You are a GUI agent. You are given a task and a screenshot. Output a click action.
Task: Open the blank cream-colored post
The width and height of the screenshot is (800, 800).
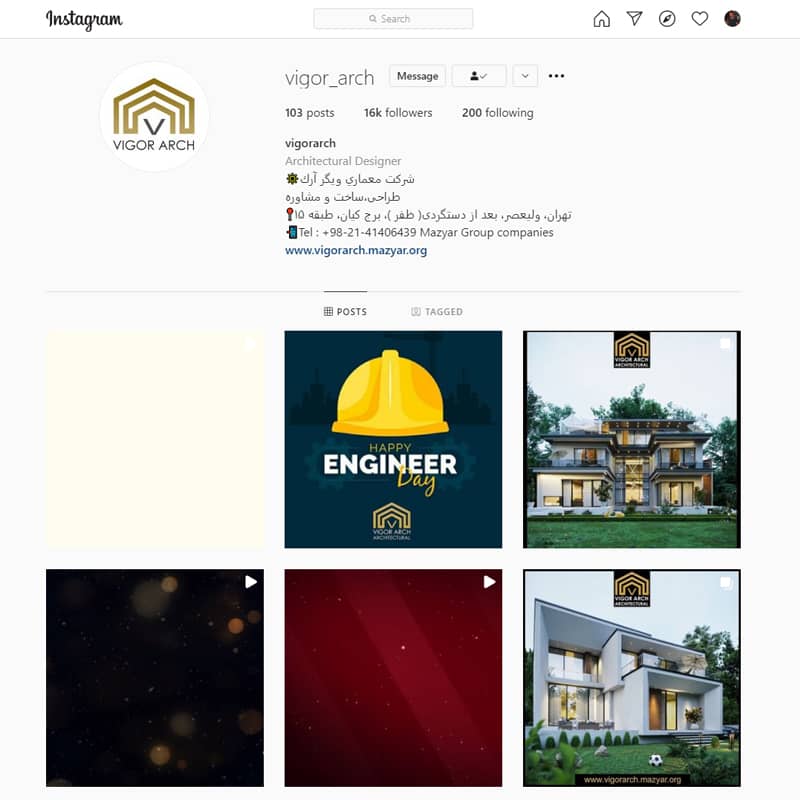click(155, 439)
